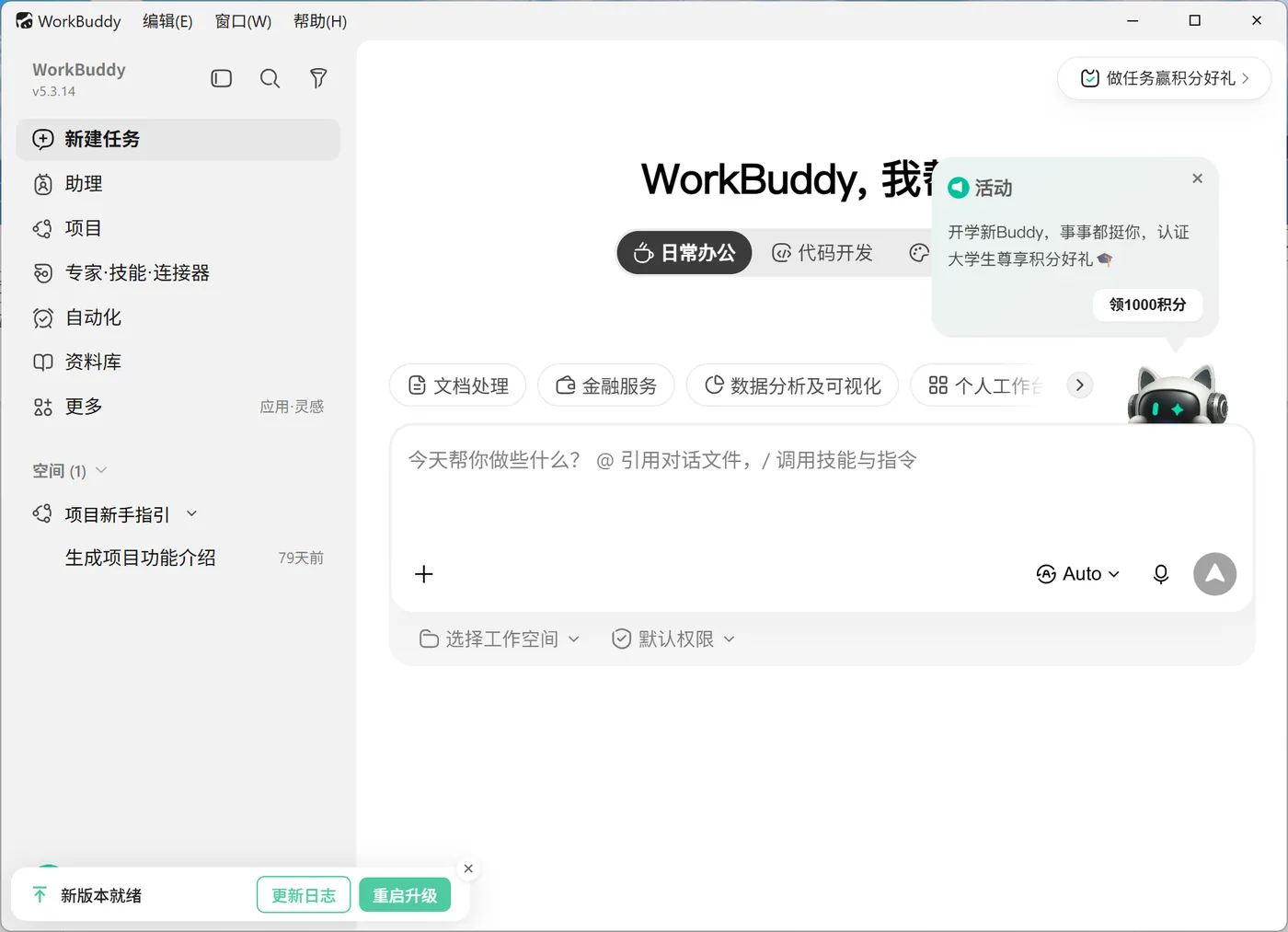Click the plus attachment icon in input box

(424, 574)
